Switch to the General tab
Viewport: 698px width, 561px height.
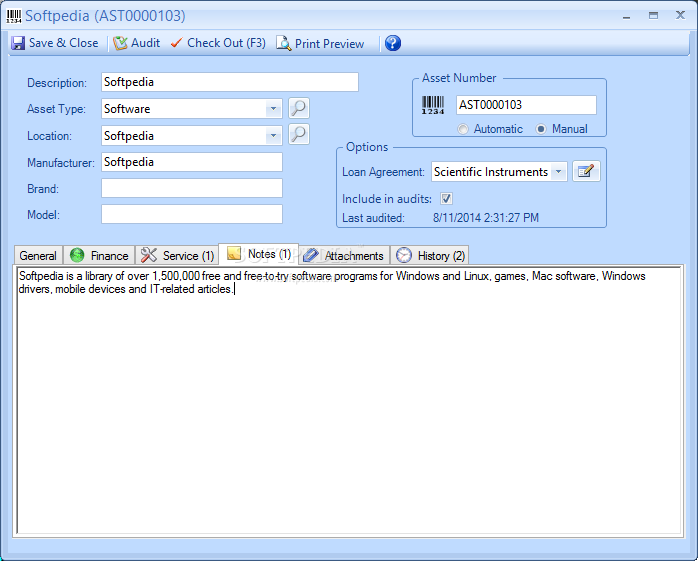[x=38, y=256]
